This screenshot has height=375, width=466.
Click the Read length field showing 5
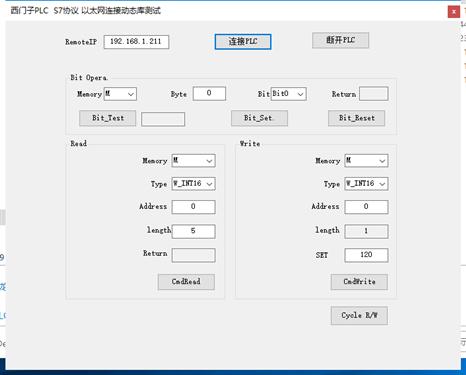pyautogui.click(x=193, y=231)
